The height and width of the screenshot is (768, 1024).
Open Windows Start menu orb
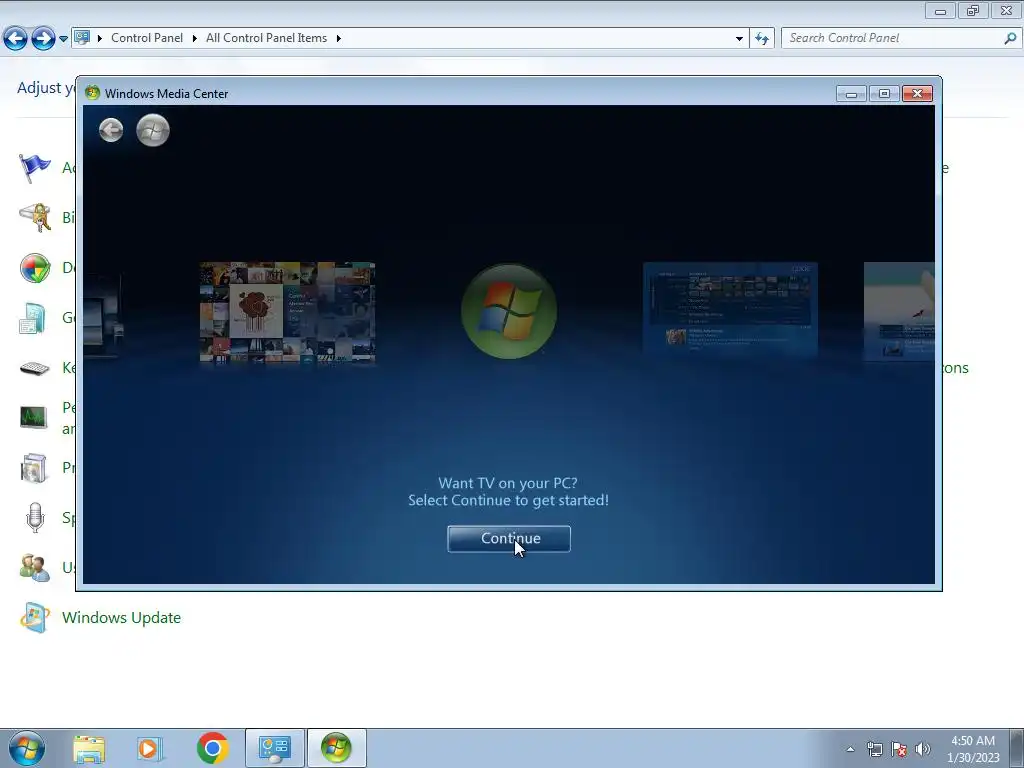[27, 749]
